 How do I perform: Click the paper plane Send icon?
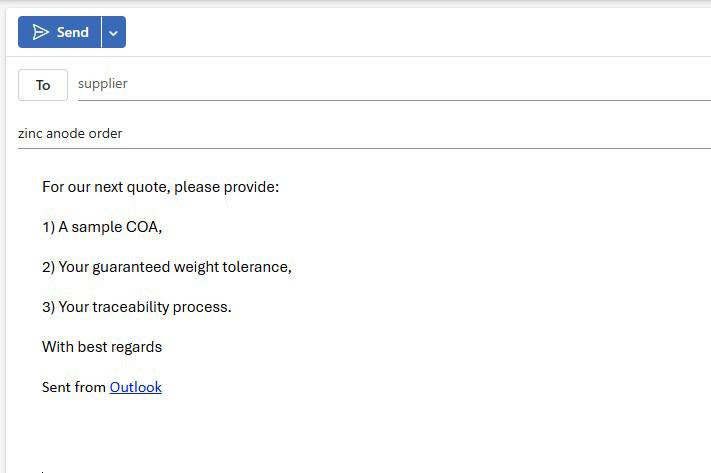point(41,32)
